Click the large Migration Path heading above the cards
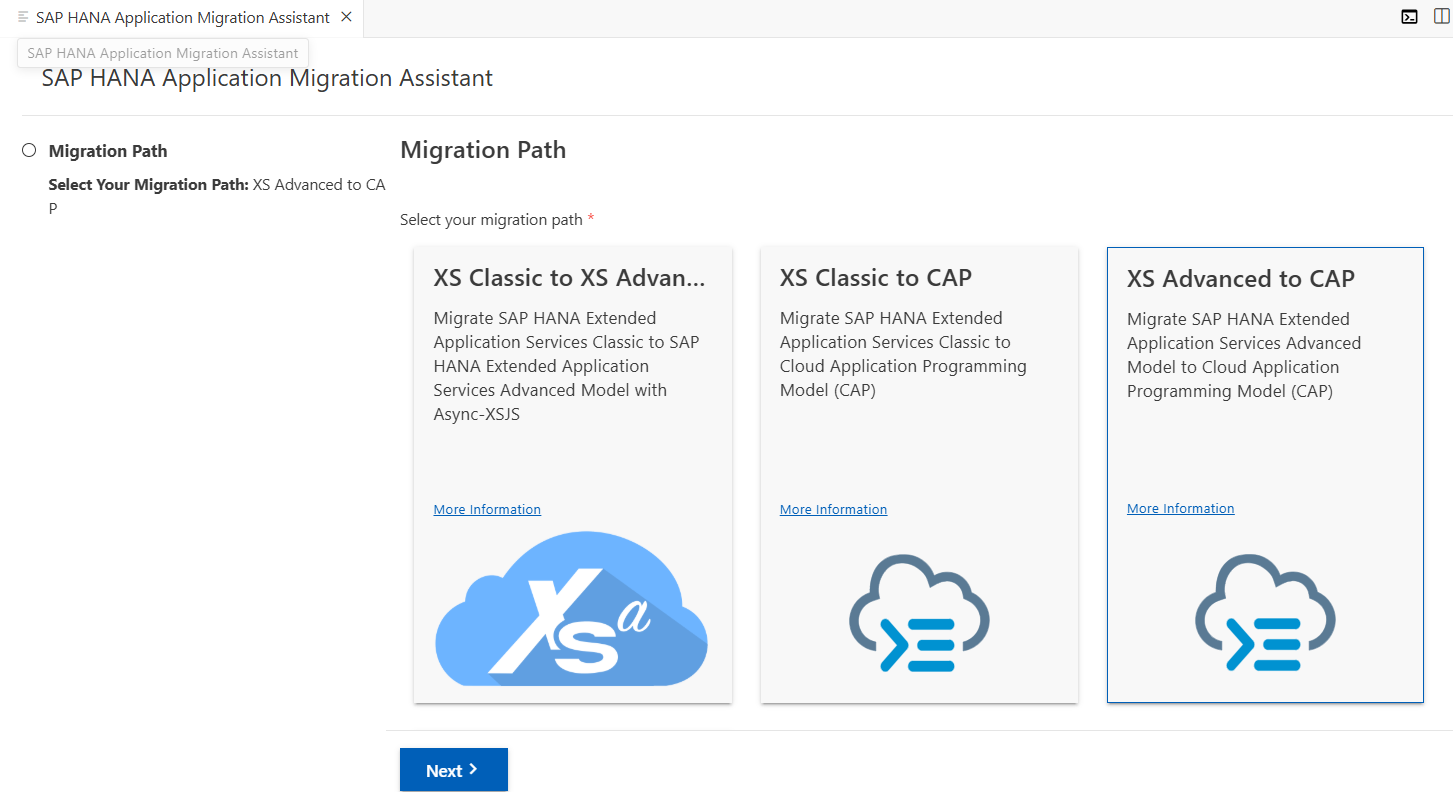The height and width of the screenshot is (792, 1453). click(x=483, y=150)
